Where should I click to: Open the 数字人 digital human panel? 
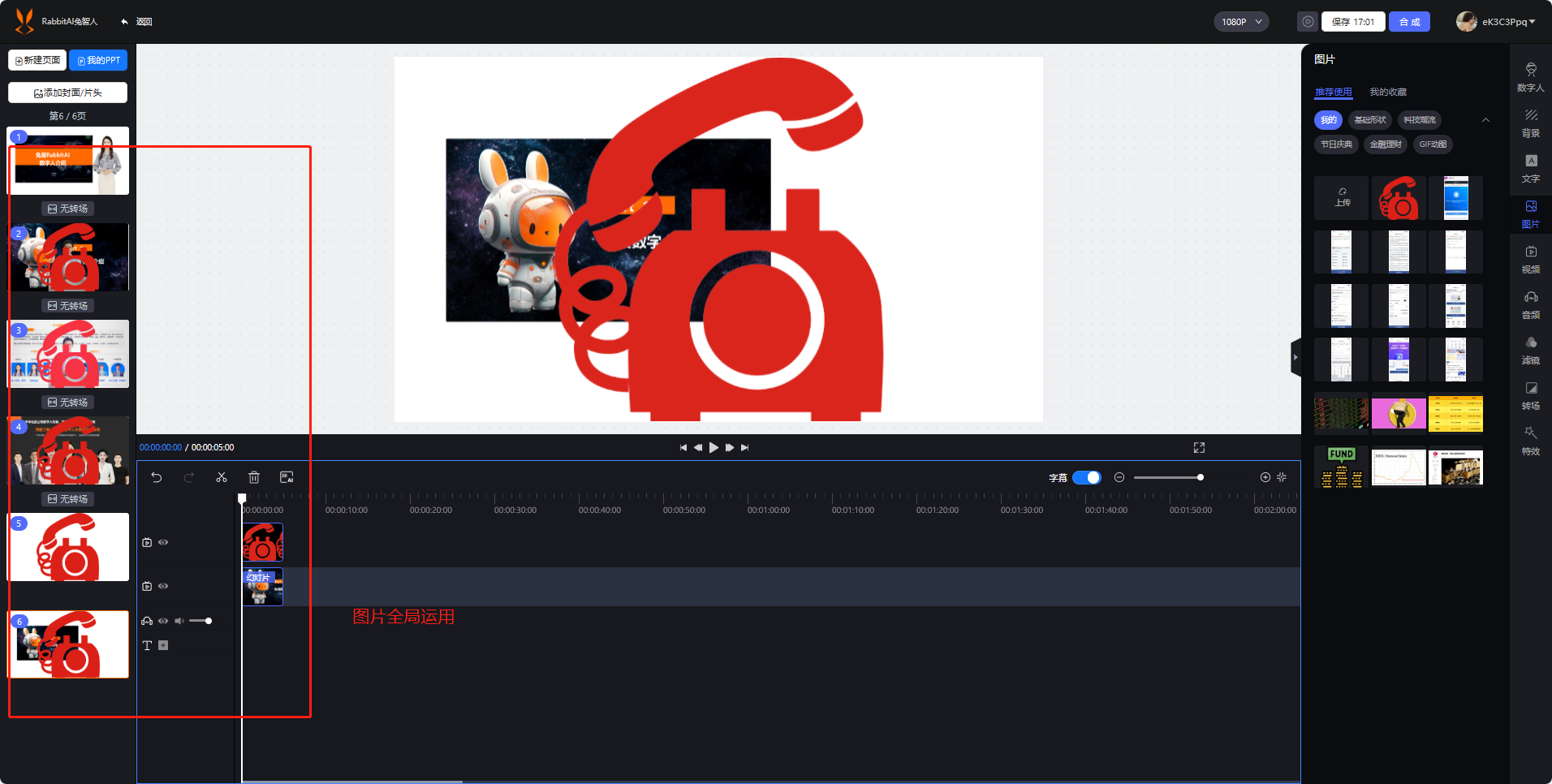coord(1531,78)
